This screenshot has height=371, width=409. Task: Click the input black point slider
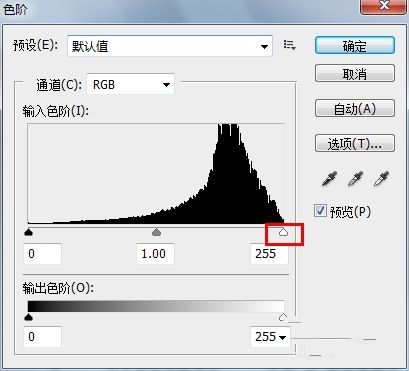29,232
